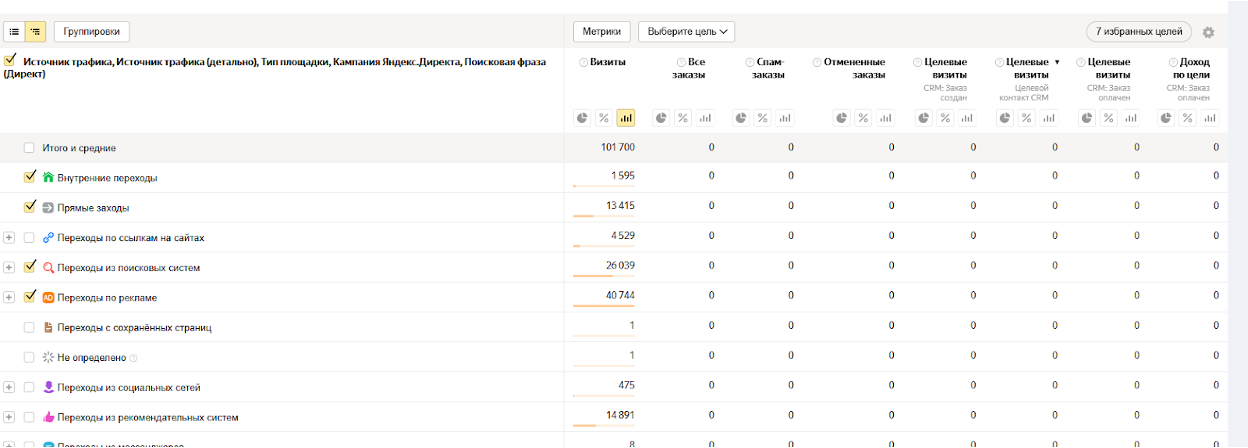This screenshot has width=1248, height=448.
Task: Click the green home icon of Внутренние переходы
Action: point(48,178)
